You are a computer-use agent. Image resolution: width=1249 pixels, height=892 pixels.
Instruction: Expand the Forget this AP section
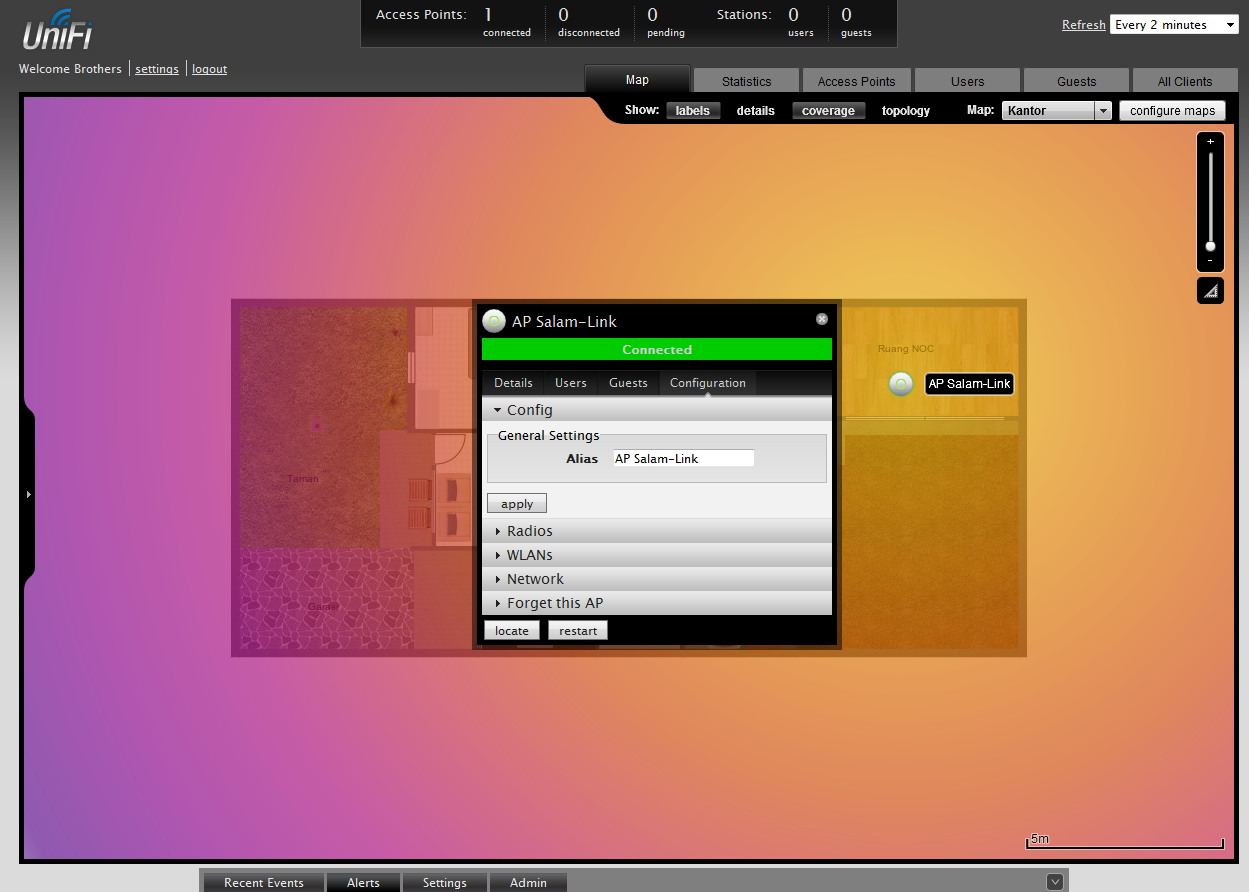click(657, 603)
